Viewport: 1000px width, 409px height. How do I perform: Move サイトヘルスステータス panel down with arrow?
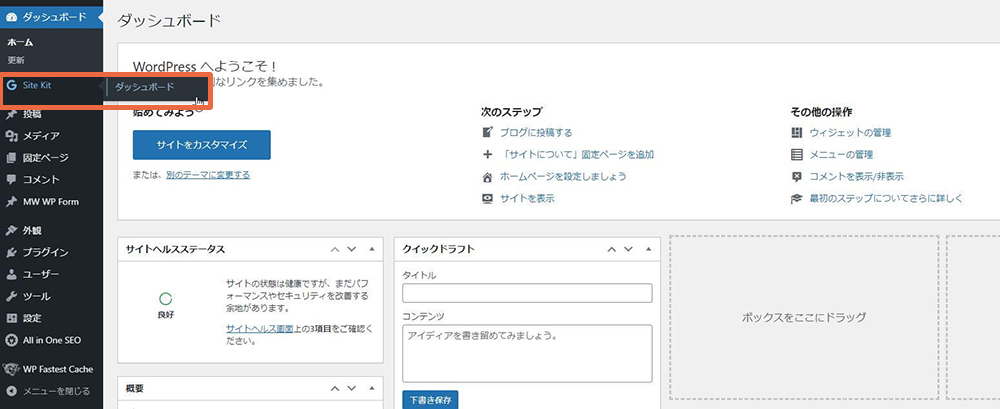pyautogui.click(x=351, y=249)
